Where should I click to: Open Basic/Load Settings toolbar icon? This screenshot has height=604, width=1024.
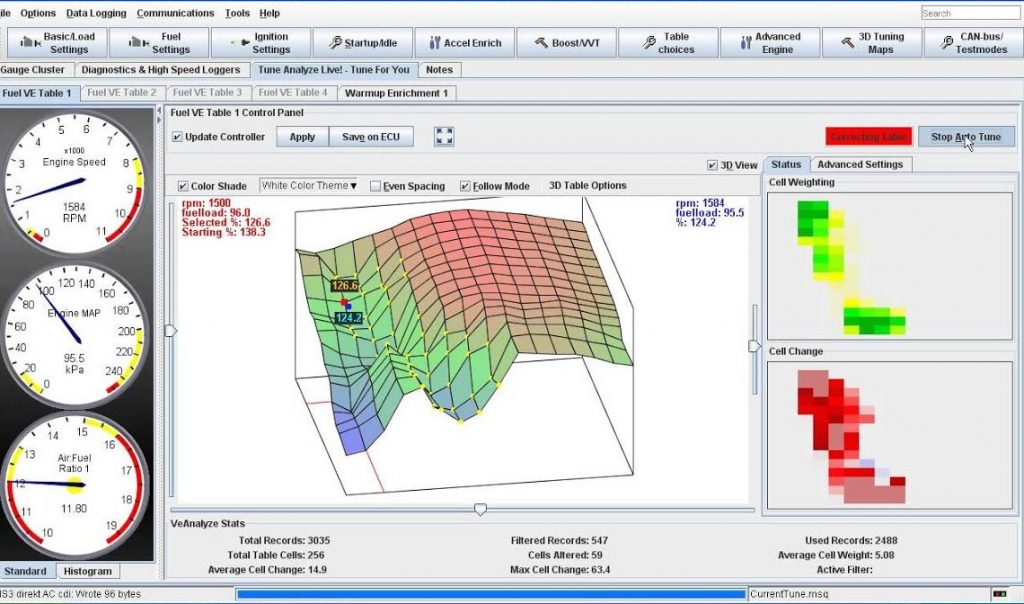coord(56,43)
